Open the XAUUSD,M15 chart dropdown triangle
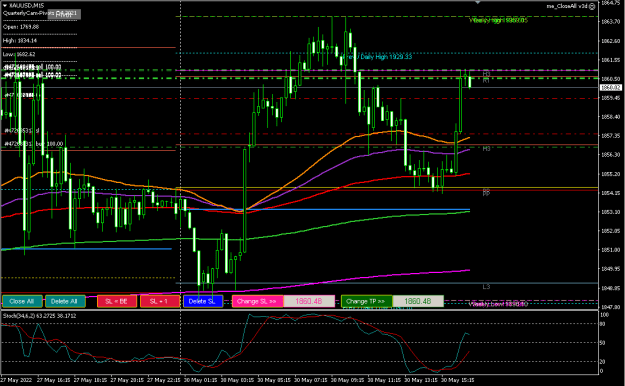The image size is (625, 386). [4, 6]
